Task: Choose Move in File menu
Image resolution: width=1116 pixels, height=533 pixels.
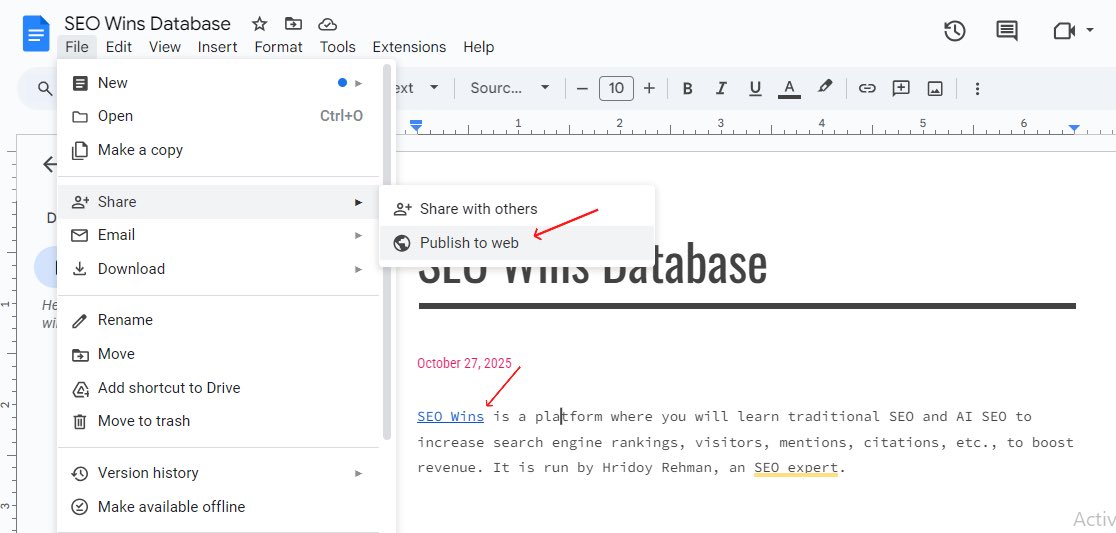Action: [218, 354]
